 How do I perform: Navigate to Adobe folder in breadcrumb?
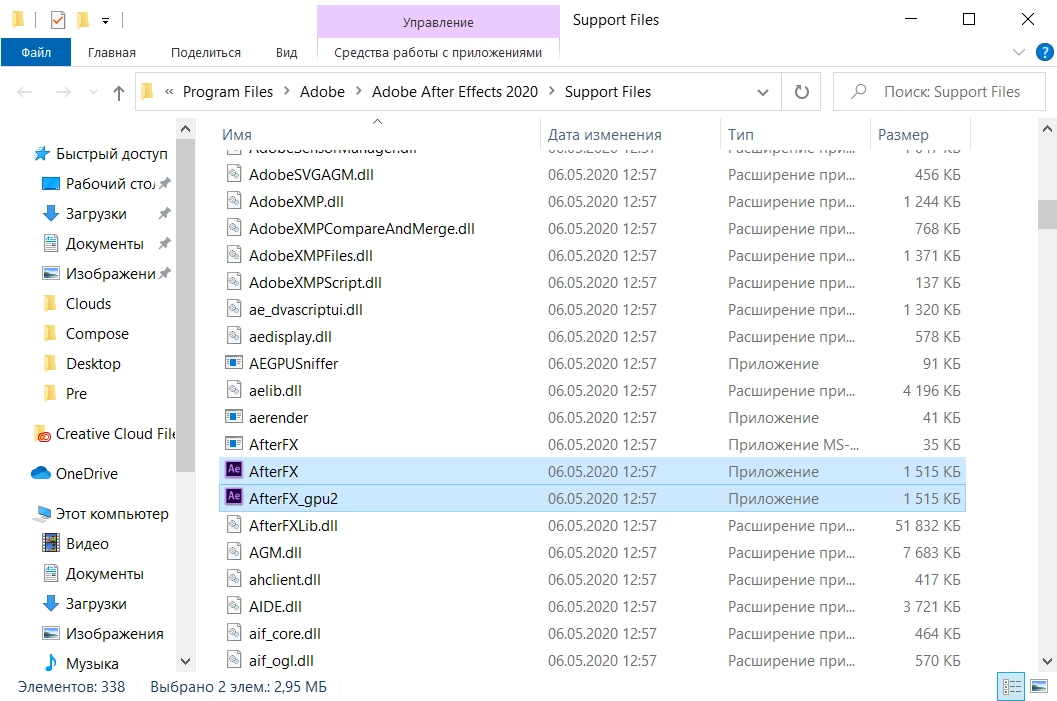(x=322, y=92)
